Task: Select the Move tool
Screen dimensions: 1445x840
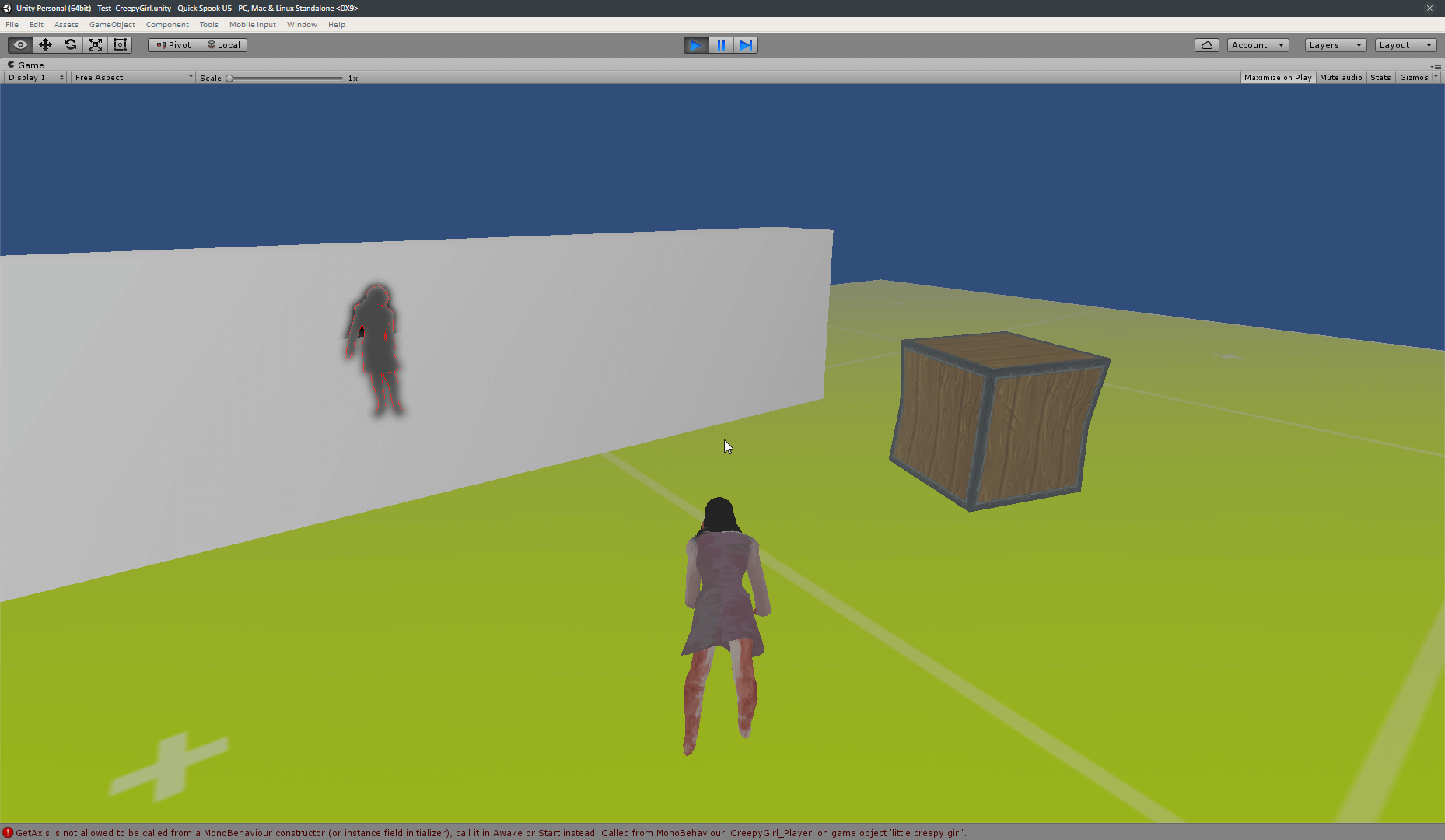Action: tap(45, 45)
